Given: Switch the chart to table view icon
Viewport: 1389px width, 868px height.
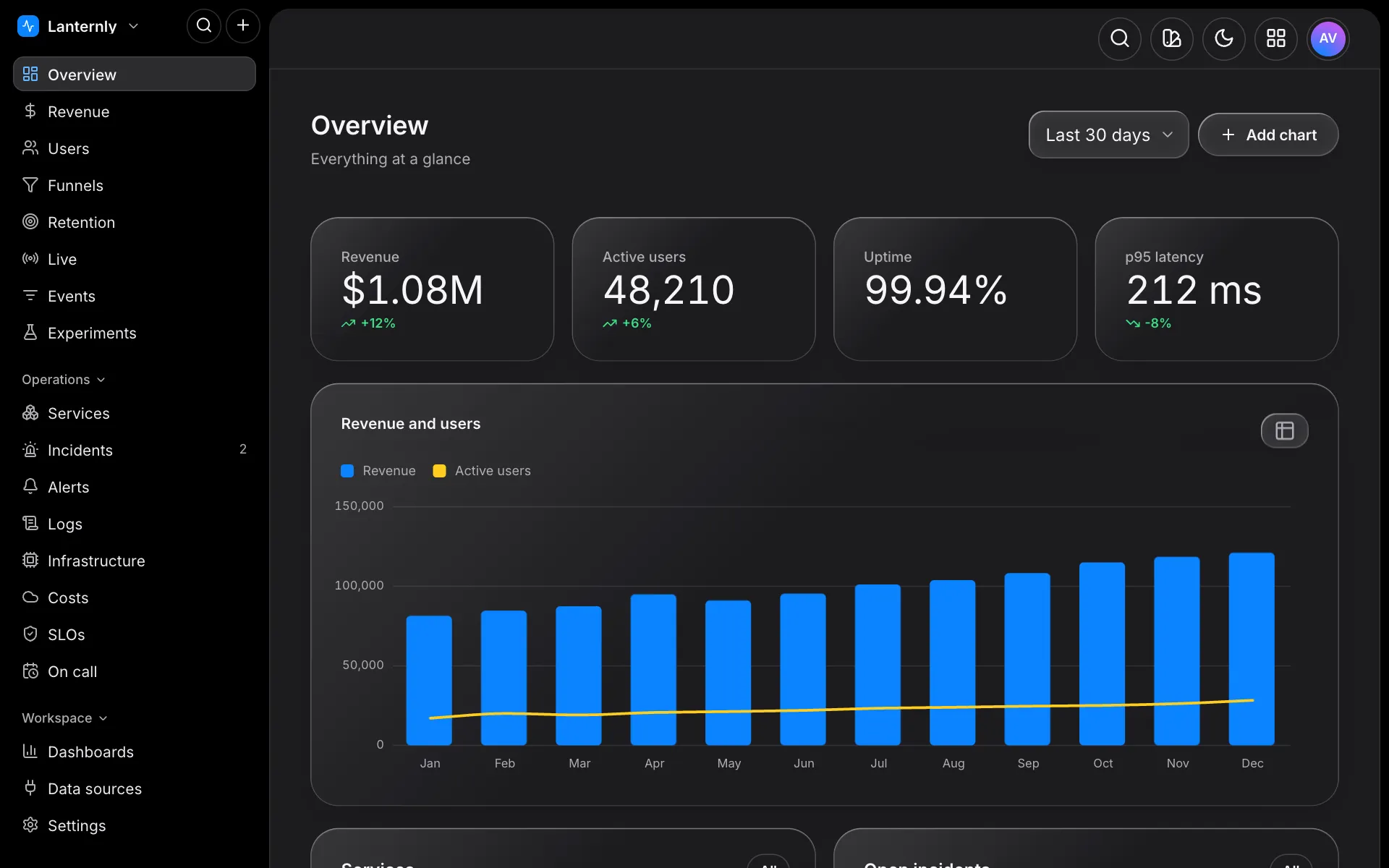Looking at the screenshot, I should 1285,430.
